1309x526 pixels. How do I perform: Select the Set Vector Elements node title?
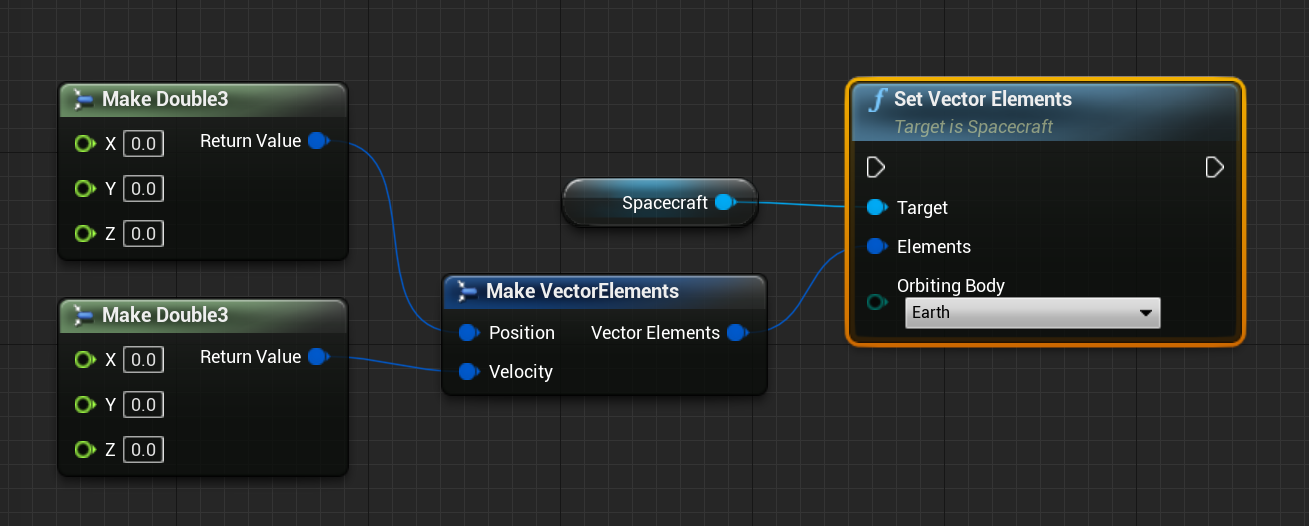click(982, 99)
